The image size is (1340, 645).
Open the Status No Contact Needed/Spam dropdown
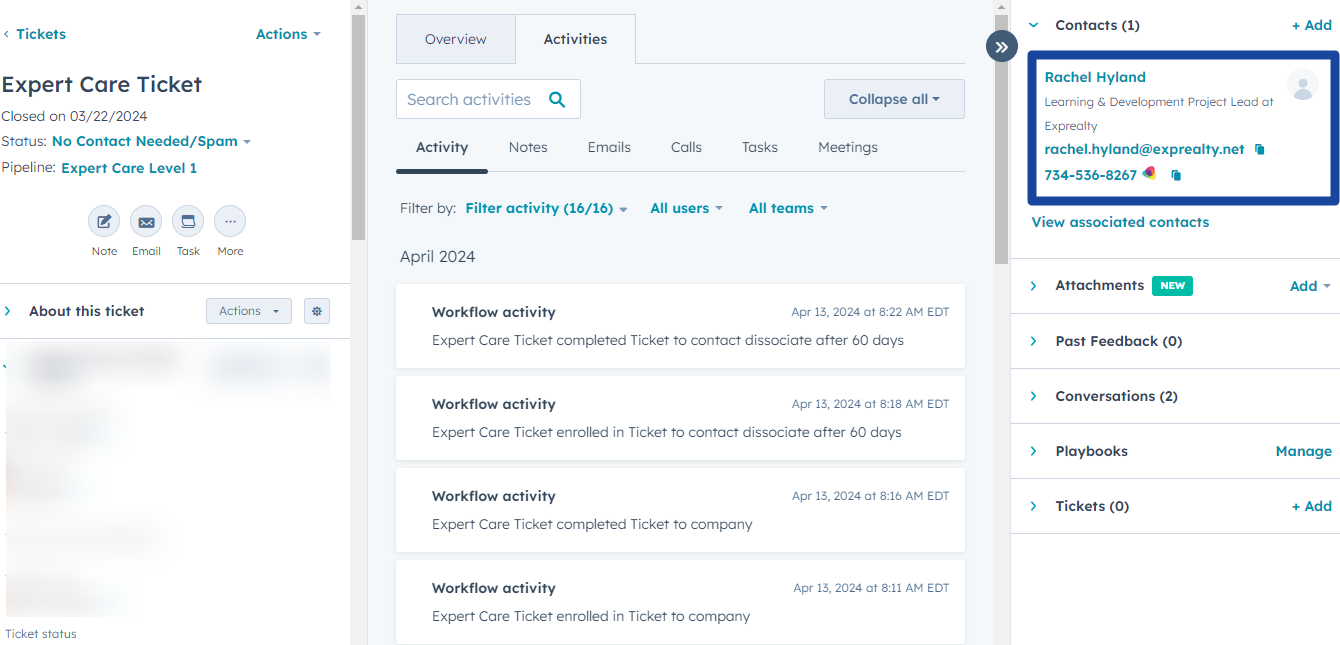(151, 142)
